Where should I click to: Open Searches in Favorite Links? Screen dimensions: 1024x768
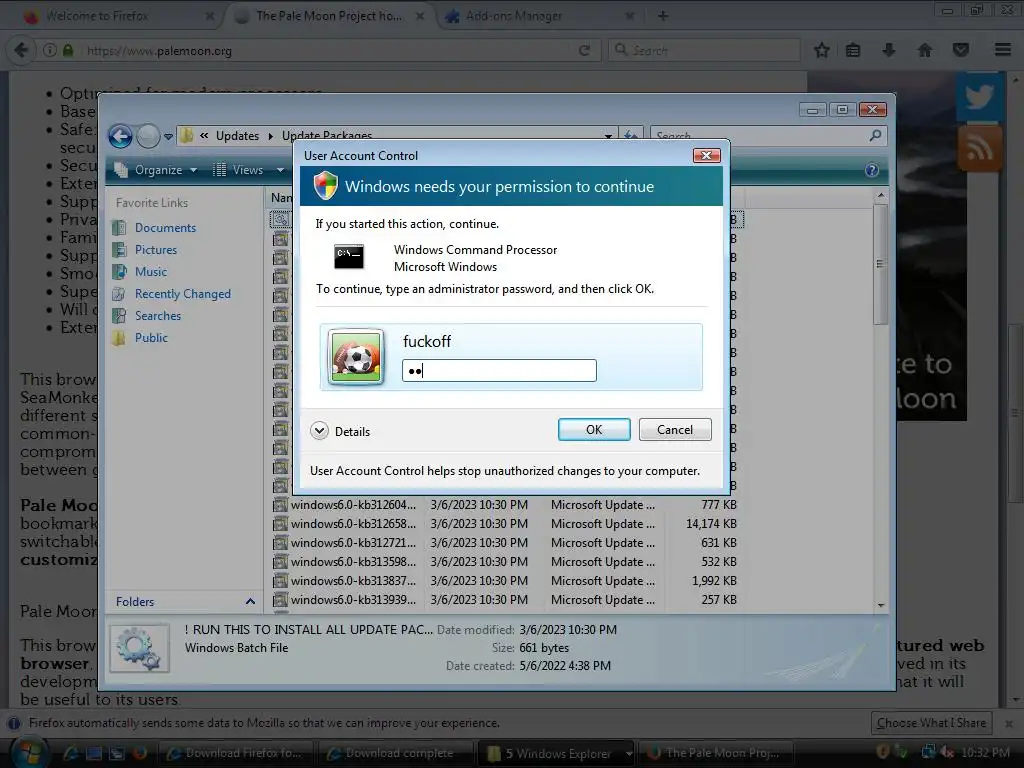coord(158,315)
